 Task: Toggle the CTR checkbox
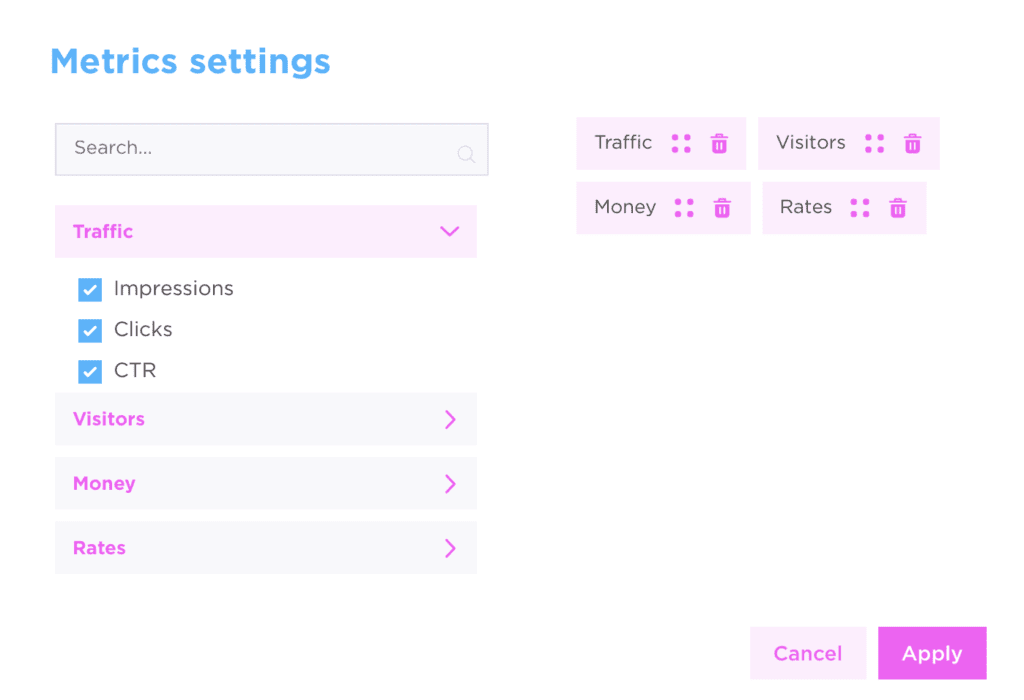(x=90, y=372)
